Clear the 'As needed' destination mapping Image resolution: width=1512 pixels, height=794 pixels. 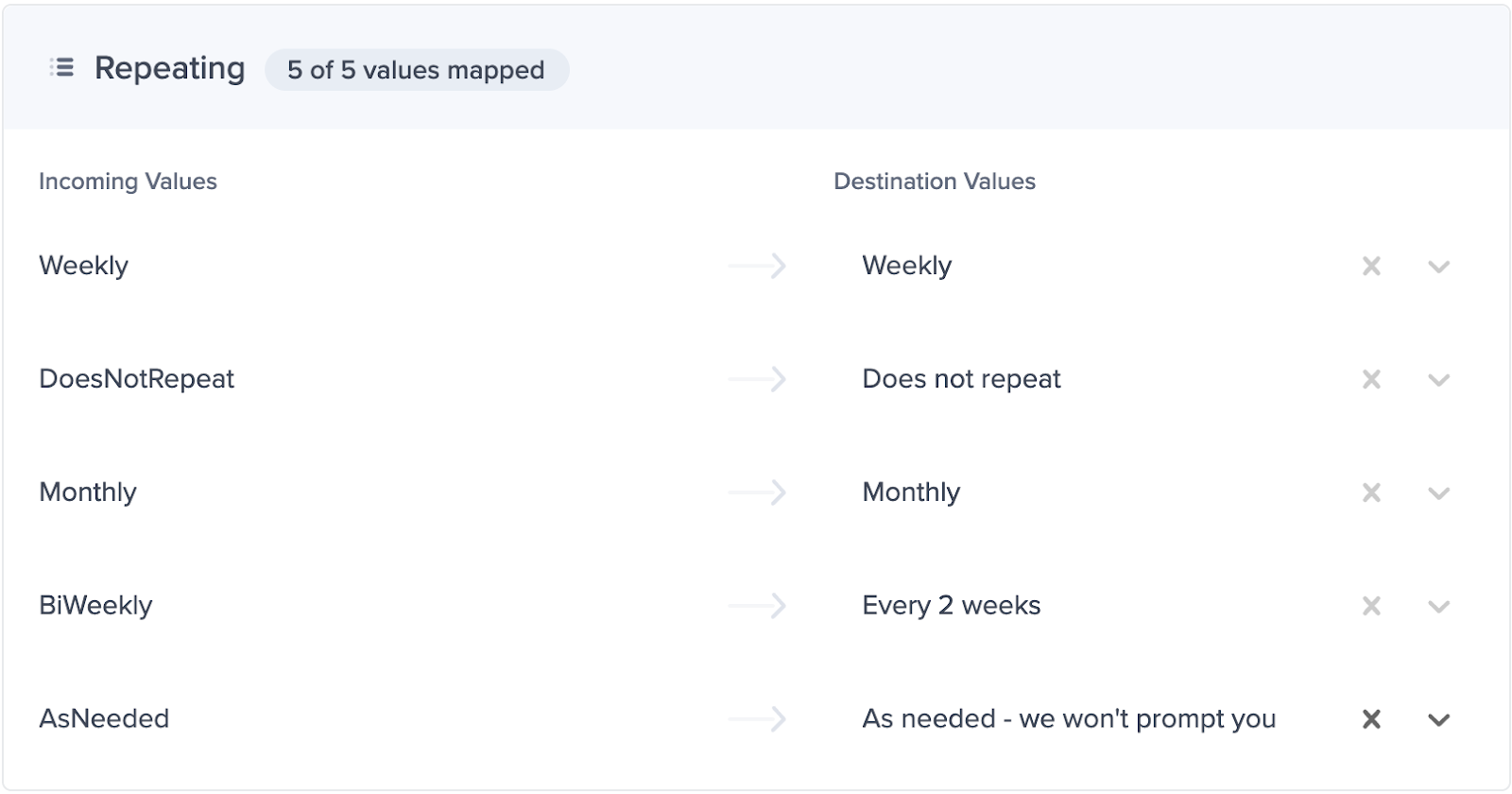1371,720
